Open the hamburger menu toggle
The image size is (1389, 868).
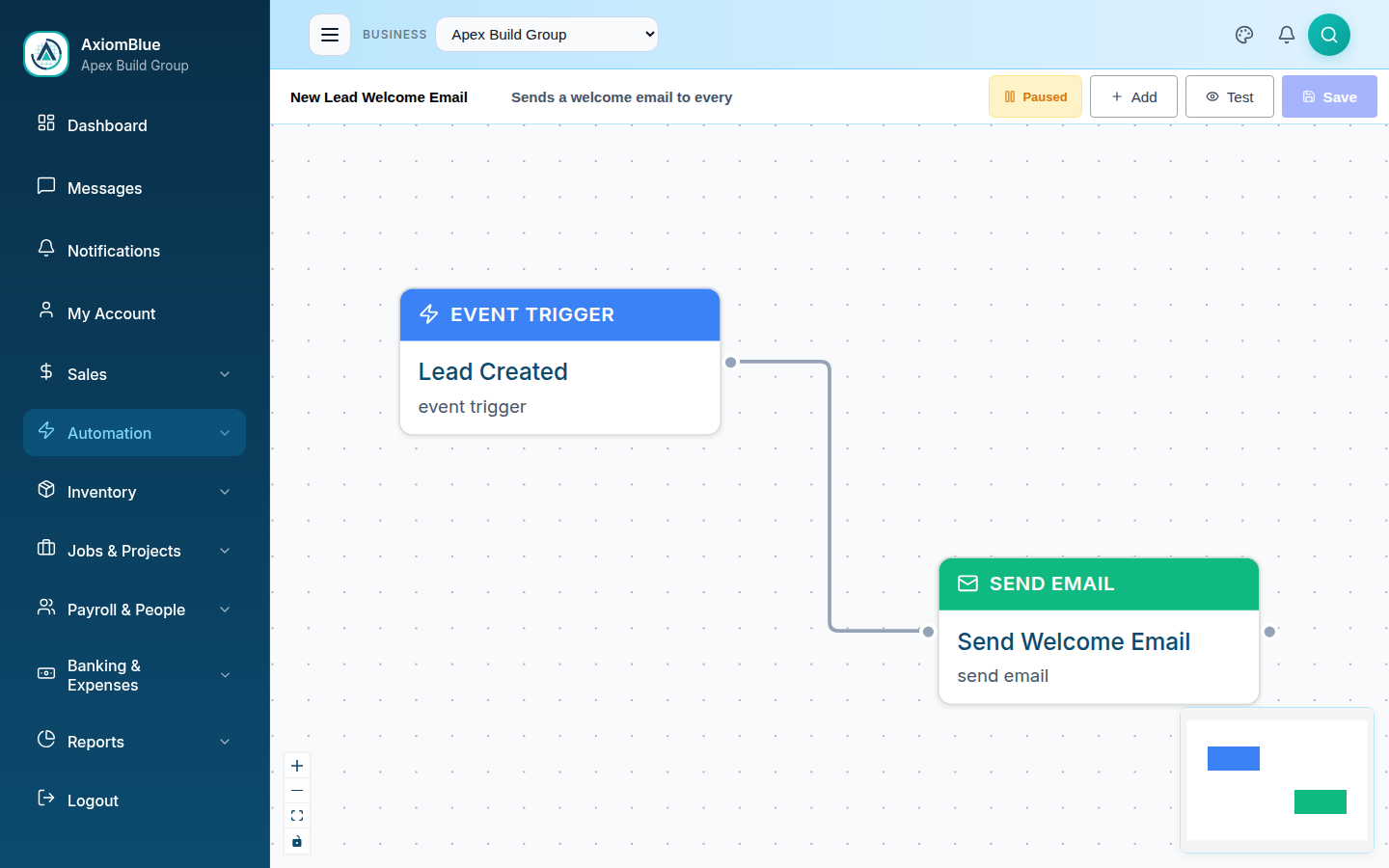[330, 35]
